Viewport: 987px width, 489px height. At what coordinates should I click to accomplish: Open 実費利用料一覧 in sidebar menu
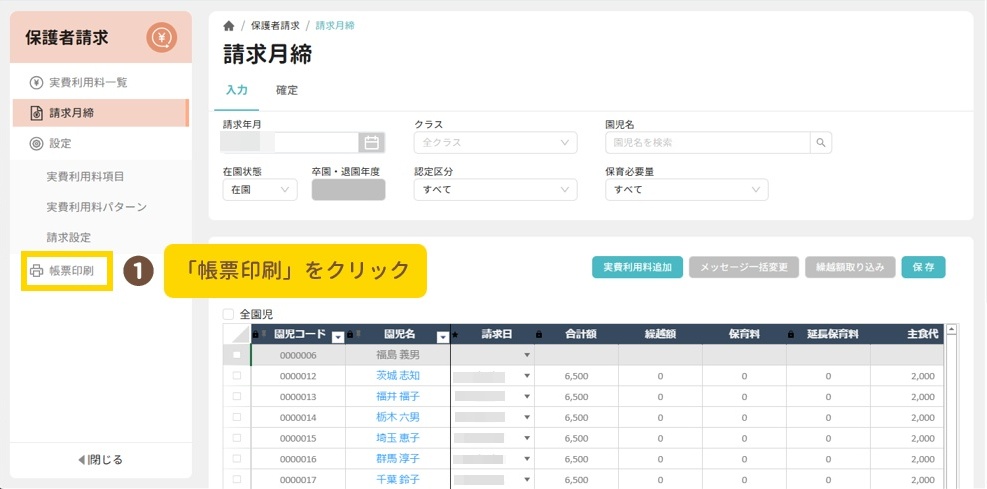coord(88,82)
